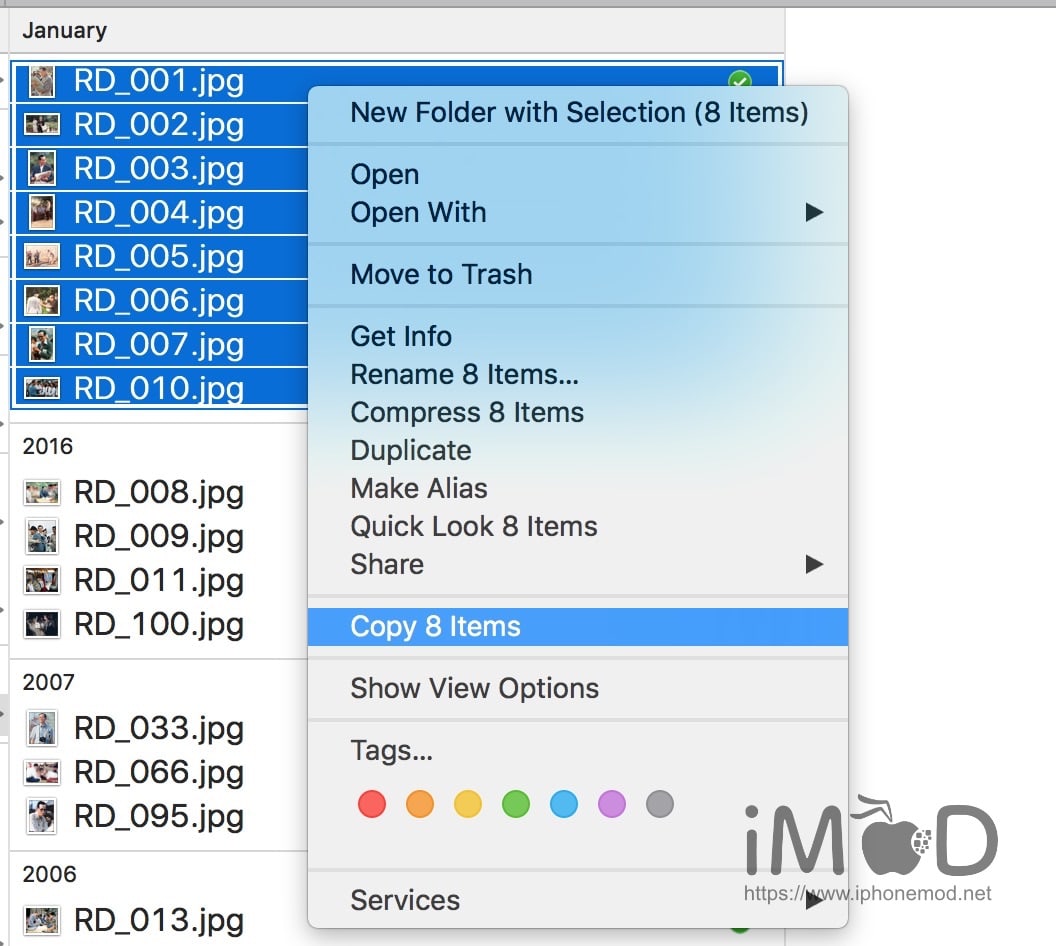Click the January group header
This screenshot has height=946, width=1056.
tap(64, 30)
